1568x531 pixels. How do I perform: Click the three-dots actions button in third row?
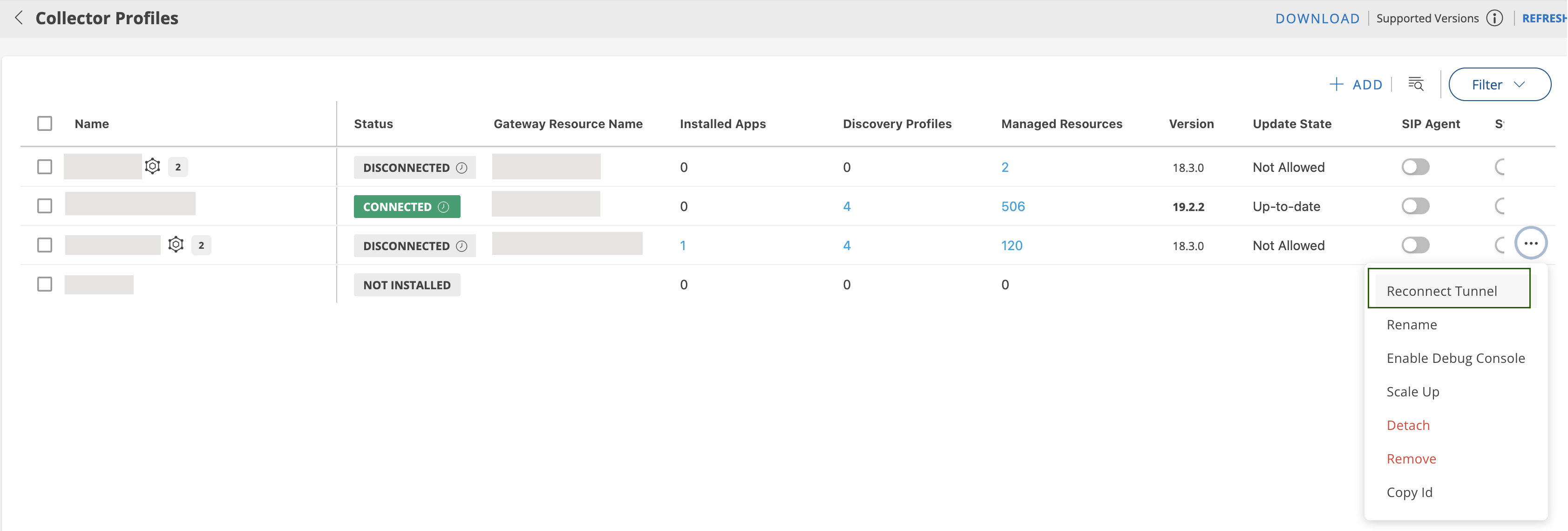coord(1530,244)
